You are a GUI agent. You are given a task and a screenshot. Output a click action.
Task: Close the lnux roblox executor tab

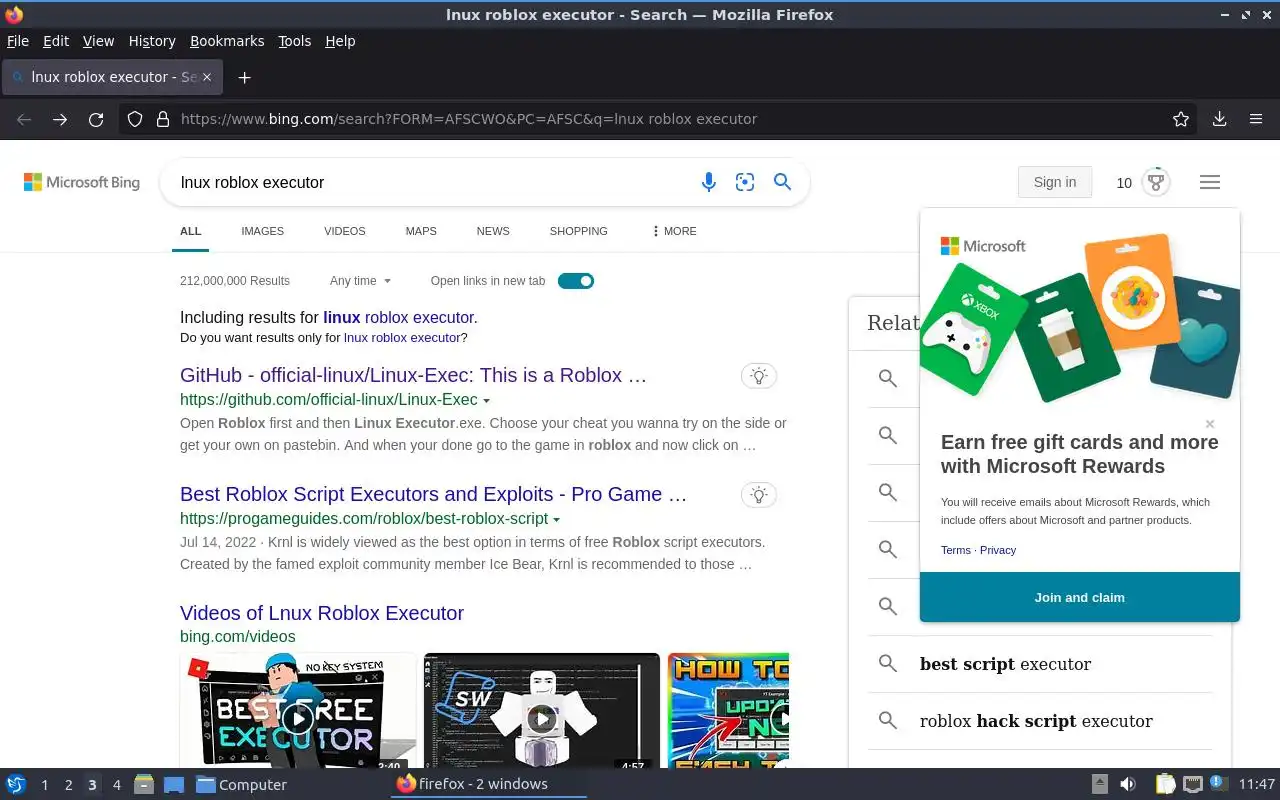pyautogui.click(x=208, y=77)
